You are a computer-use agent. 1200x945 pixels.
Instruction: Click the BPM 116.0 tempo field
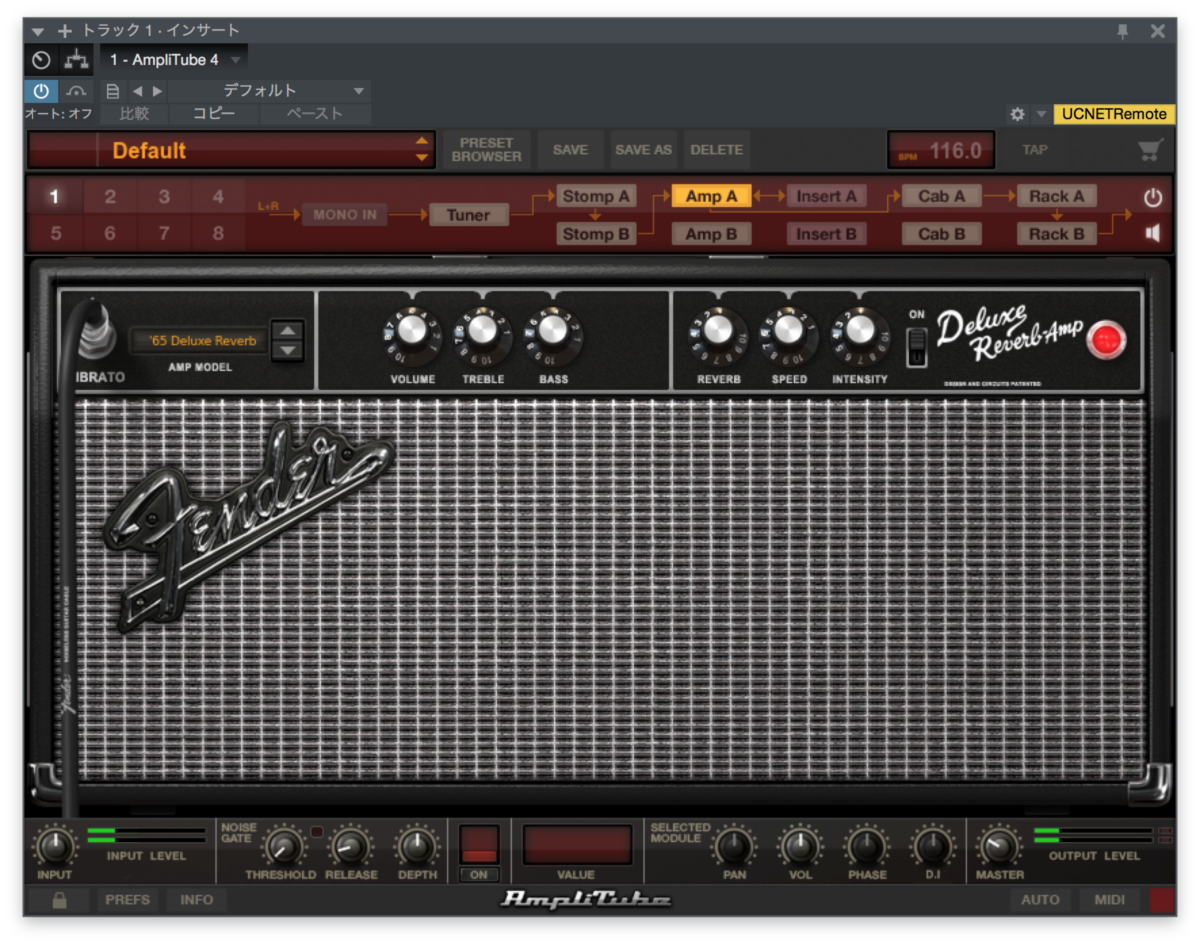pyautogui.click(x=941, y=150)
